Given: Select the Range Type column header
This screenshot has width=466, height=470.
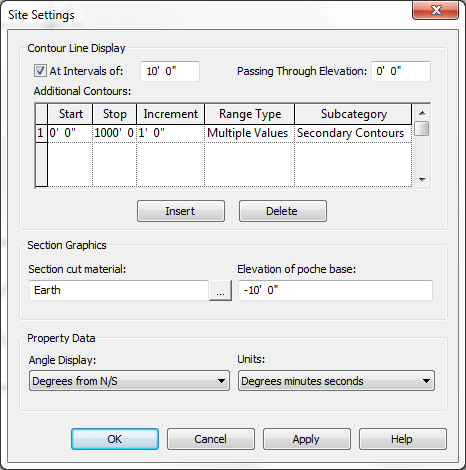Looking at the screenshot, I should 250,114.
